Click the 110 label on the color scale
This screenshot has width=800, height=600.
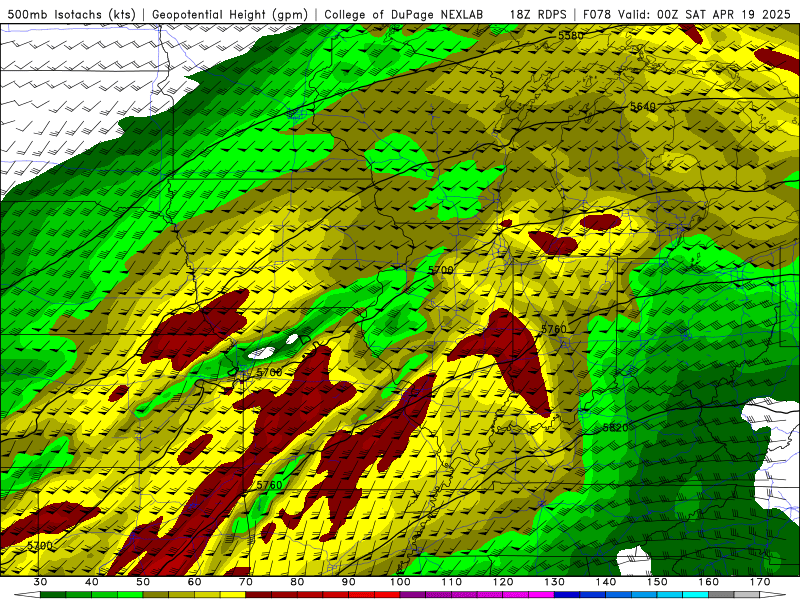(452, 582)
